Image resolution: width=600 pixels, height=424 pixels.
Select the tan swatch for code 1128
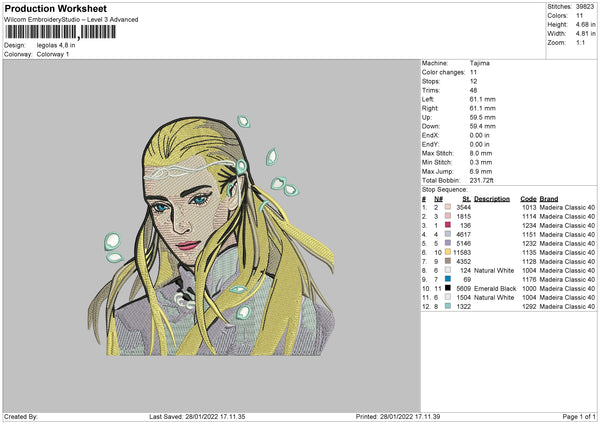click(x=448, y=261)
